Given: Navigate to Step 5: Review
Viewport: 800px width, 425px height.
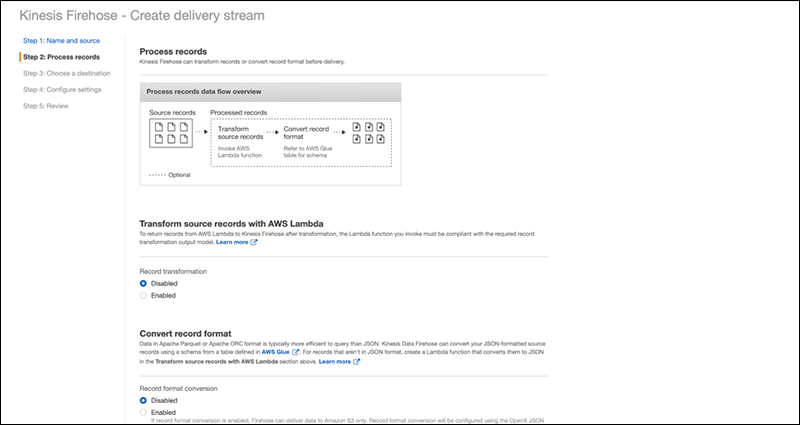Looking at the screenshot, I should click(x=47, y=105).
